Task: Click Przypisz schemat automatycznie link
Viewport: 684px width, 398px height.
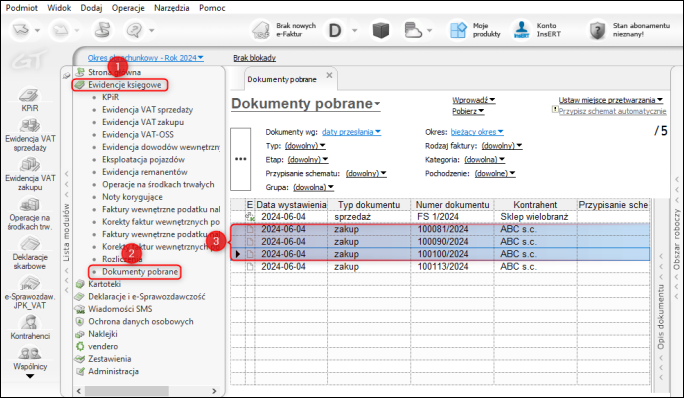Action: [x=612, y=111]
